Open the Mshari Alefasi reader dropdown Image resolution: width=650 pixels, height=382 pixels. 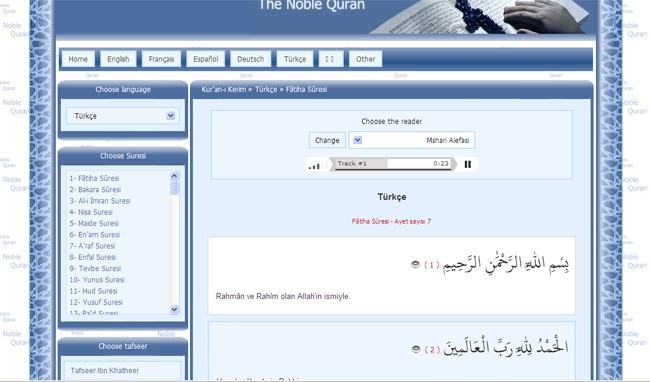tap(412, 140)
